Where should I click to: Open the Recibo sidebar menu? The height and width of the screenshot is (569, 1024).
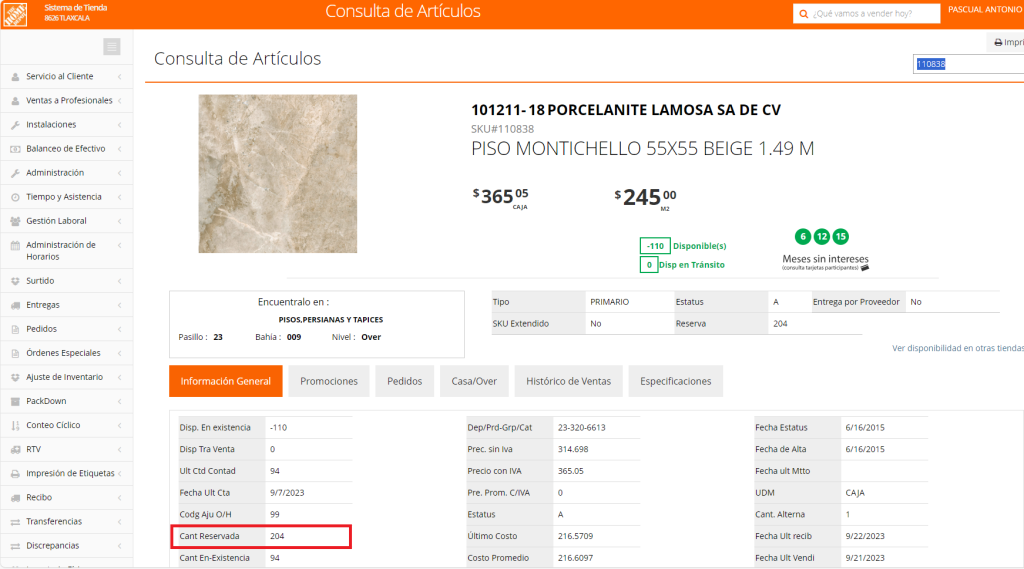pos(67,498)
